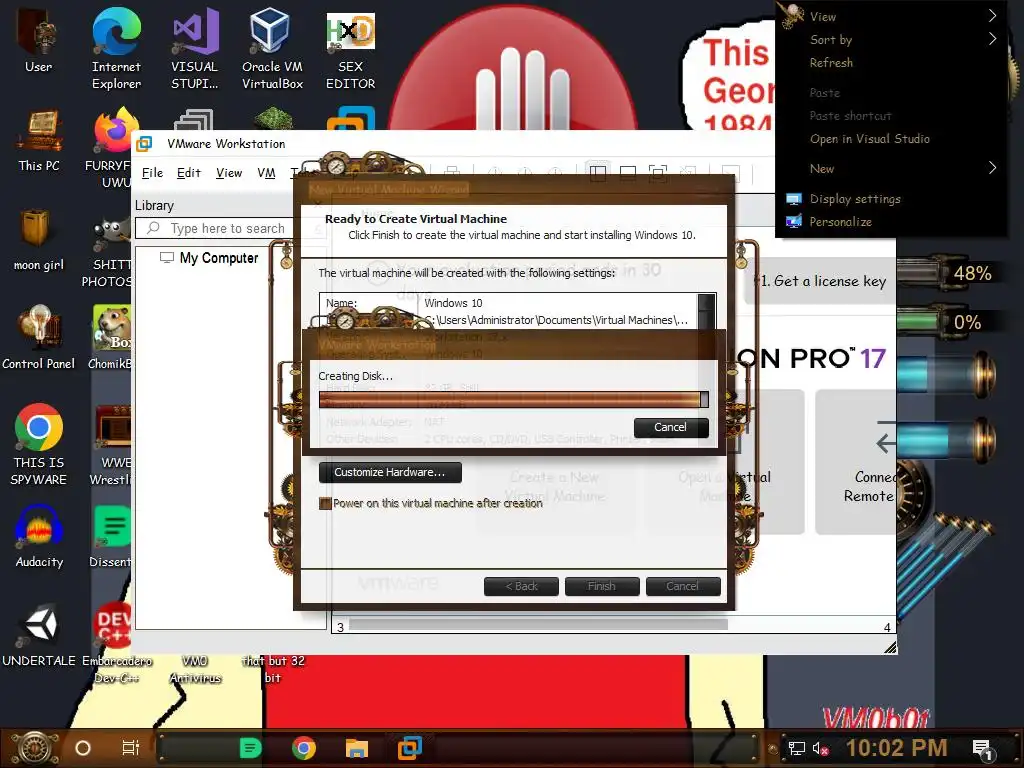Open the Edit menu in VMware Workstation
Screen dimensions: 1024x768
point(189,173)
